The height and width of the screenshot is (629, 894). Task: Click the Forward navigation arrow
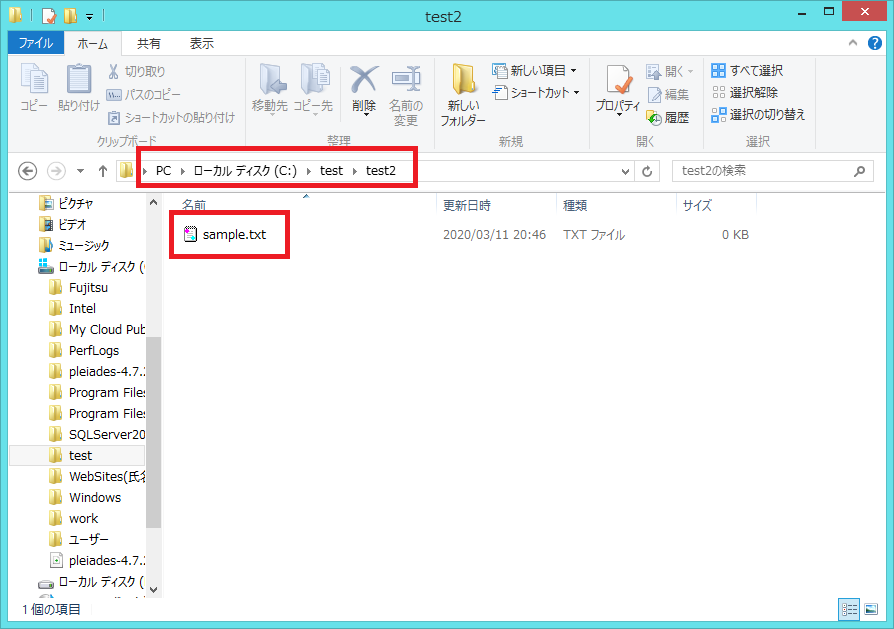click(56, 171)
